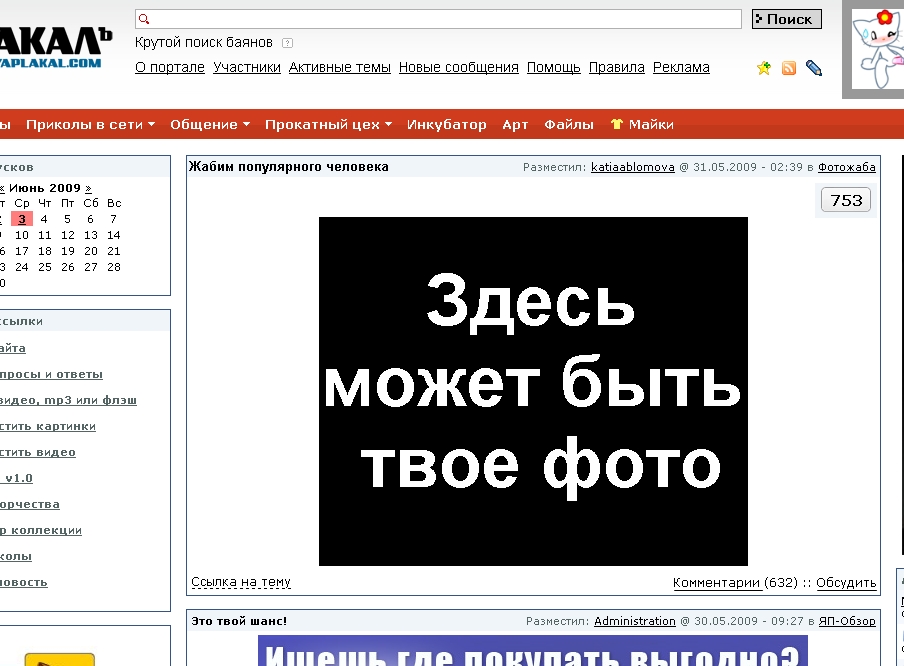Expand the Приколы в сети menu
The width and height of the screenshot is (904, 666).
[91, 125]
